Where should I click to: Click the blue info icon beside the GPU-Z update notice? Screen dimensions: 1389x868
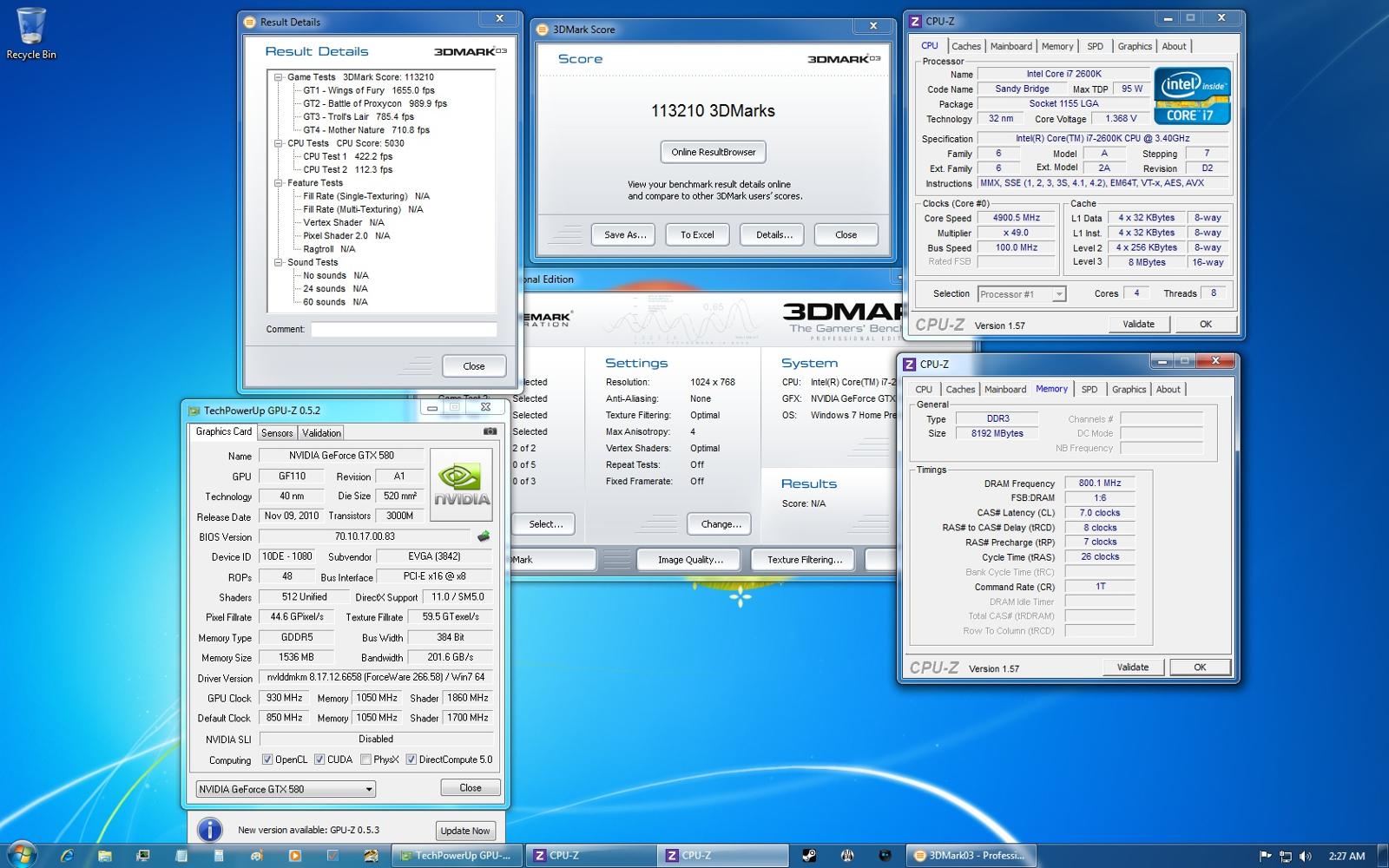(209, 830)
